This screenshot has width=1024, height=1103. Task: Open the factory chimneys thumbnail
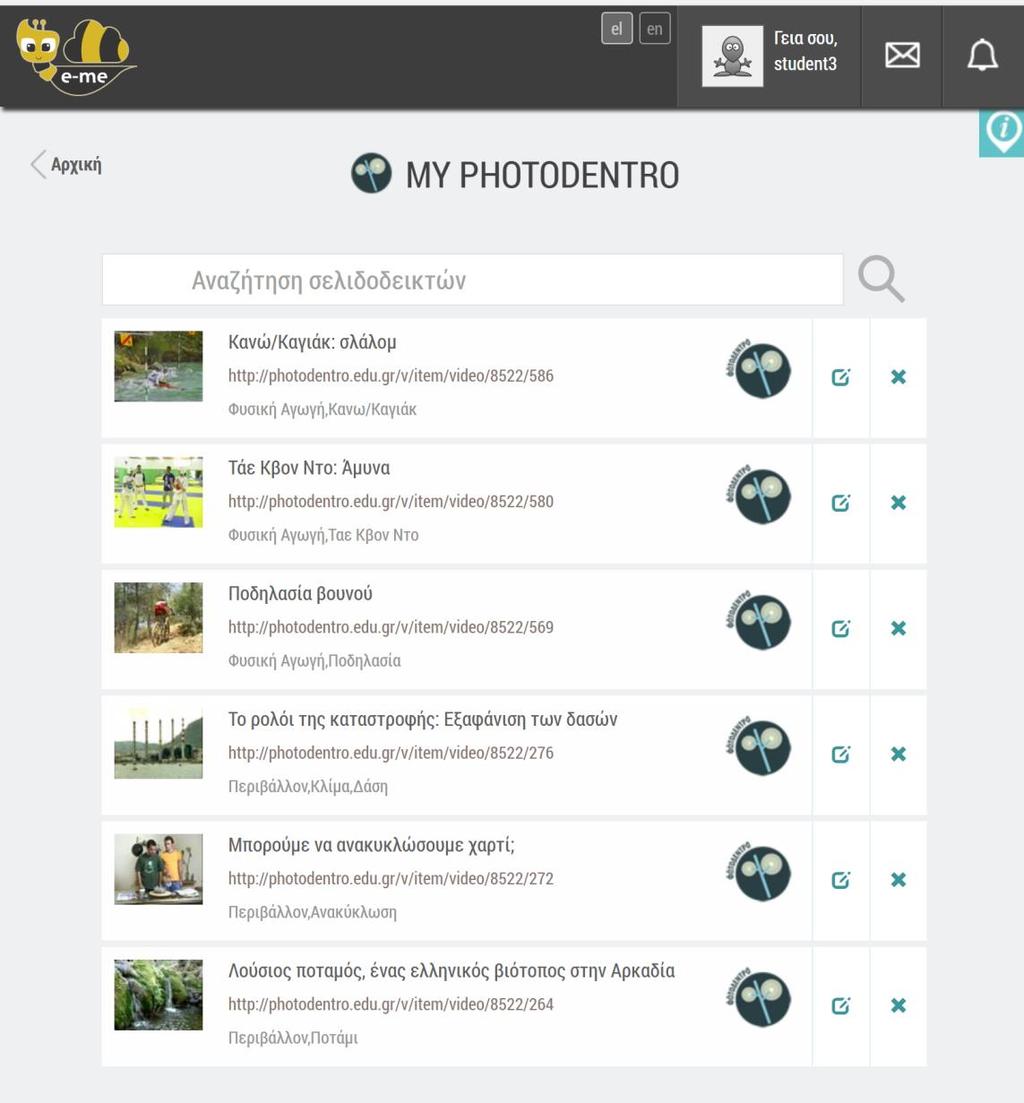pos(158,744)
